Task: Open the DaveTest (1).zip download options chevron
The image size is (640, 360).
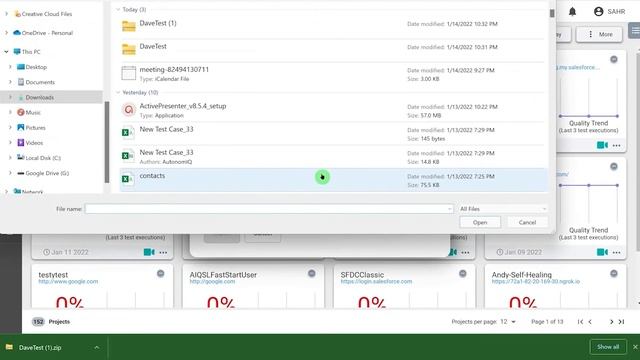Action: pyautogui.click(x=97, y=348)
